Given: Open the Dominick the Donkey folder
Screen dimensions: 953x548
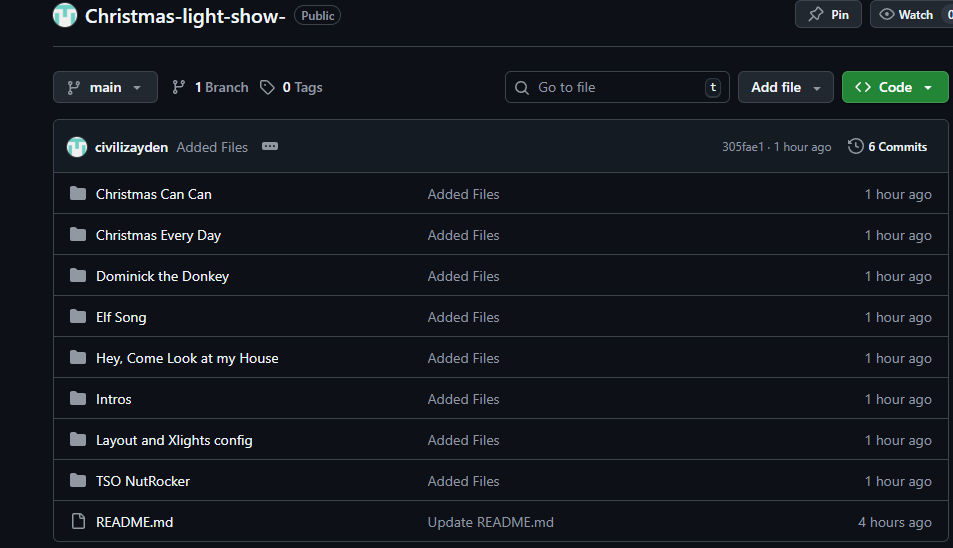Looking at the screenshot, I should click(x=162, y=276).
